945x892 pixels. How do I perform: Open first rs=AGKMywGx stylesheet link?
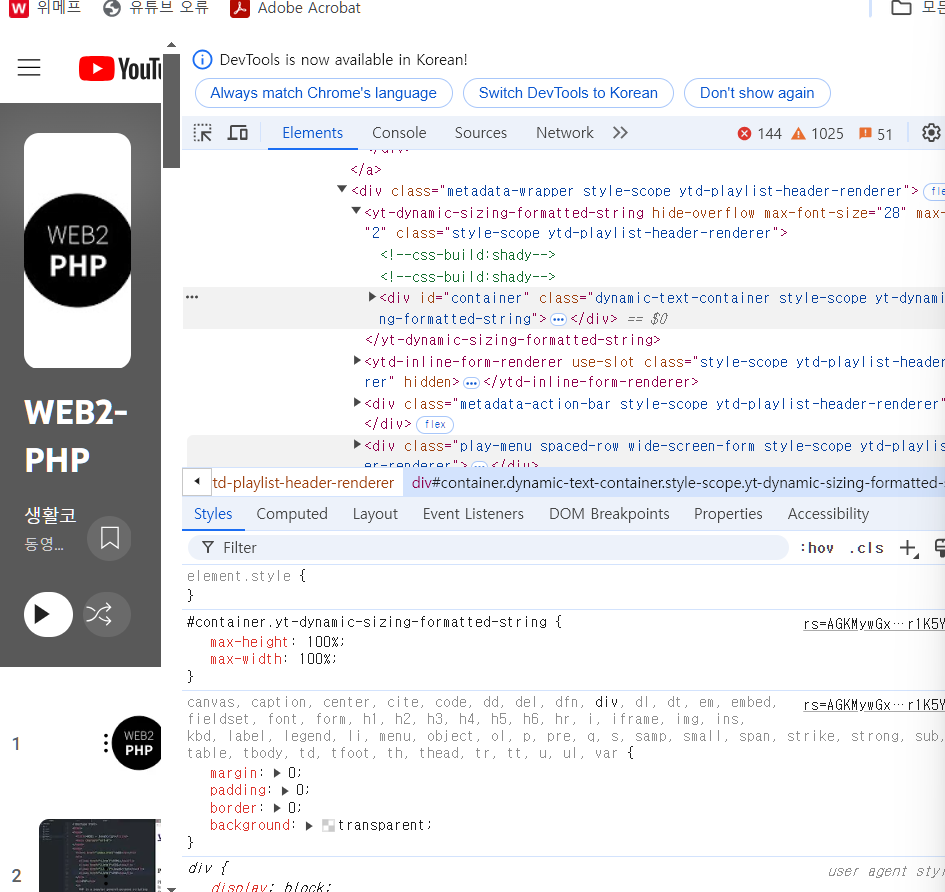pyautogui.click(x=874, y=624)
